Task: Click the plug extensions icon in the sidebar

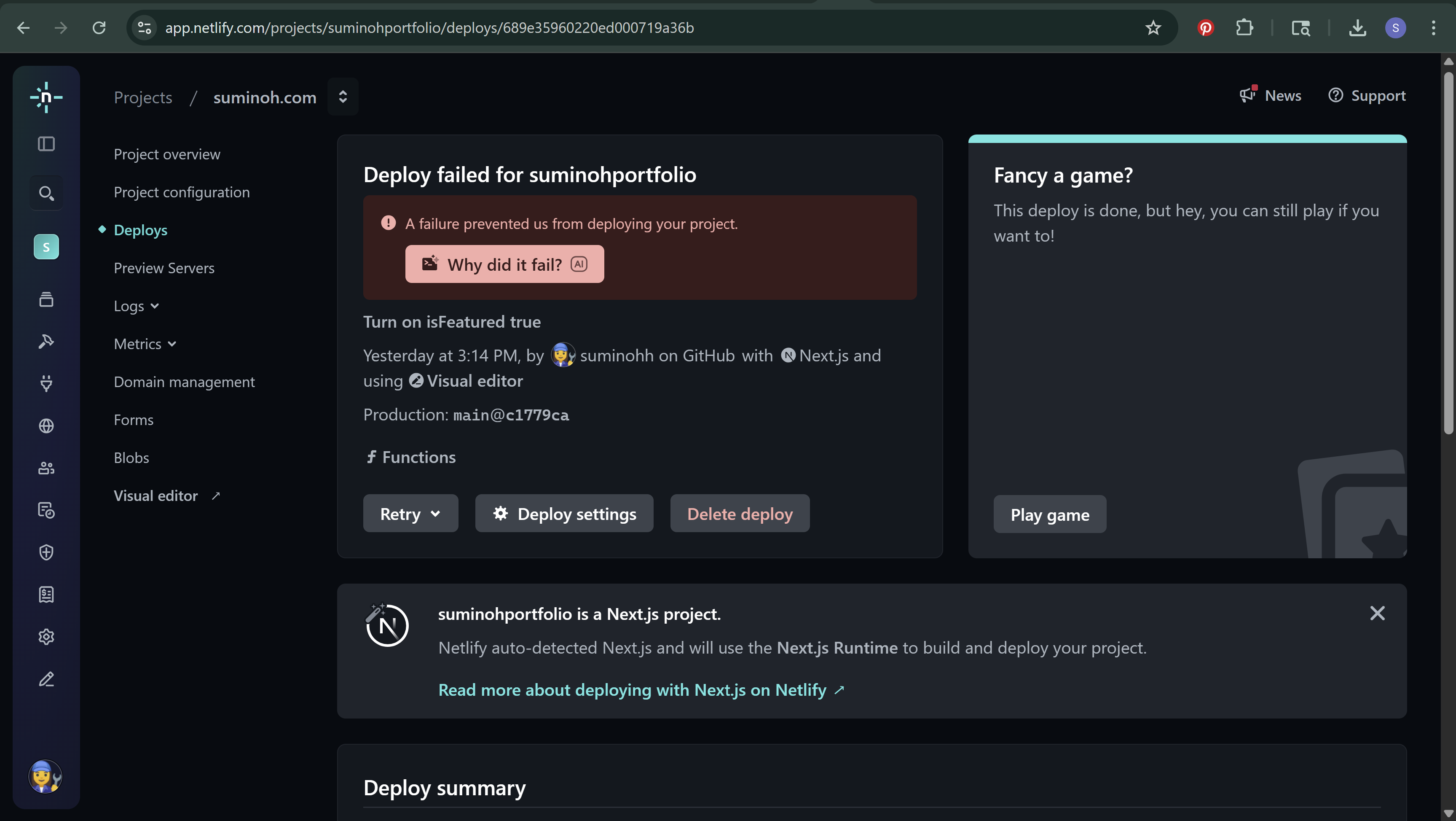Action: coord(46,383)
